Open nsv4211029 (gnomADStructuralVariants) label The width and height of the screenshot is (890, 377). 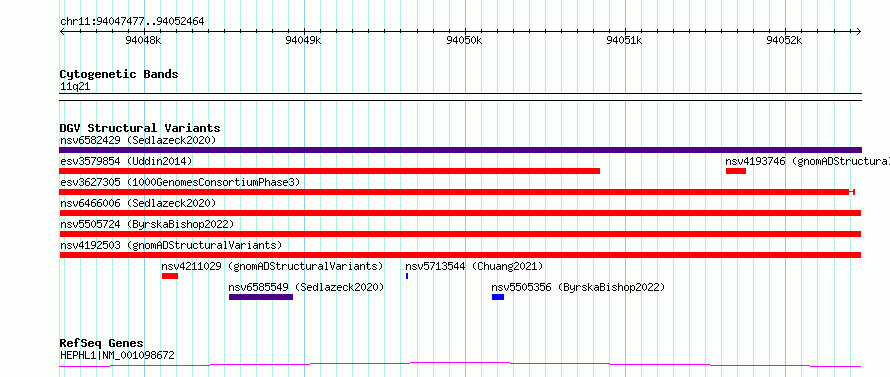pos(272,266)
